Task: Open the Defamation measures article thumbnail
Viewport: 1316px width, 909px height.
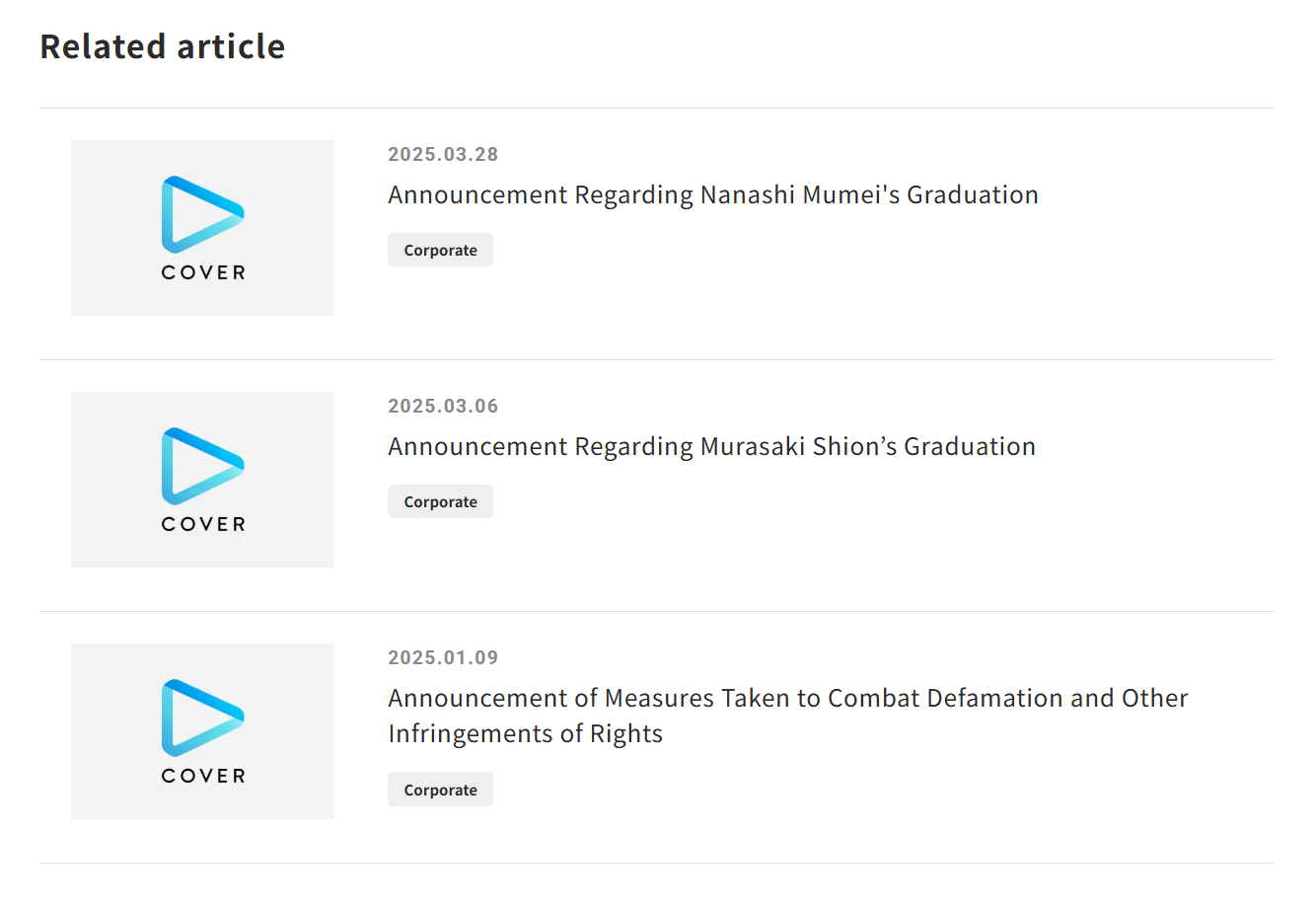Action: coord(202,731)
